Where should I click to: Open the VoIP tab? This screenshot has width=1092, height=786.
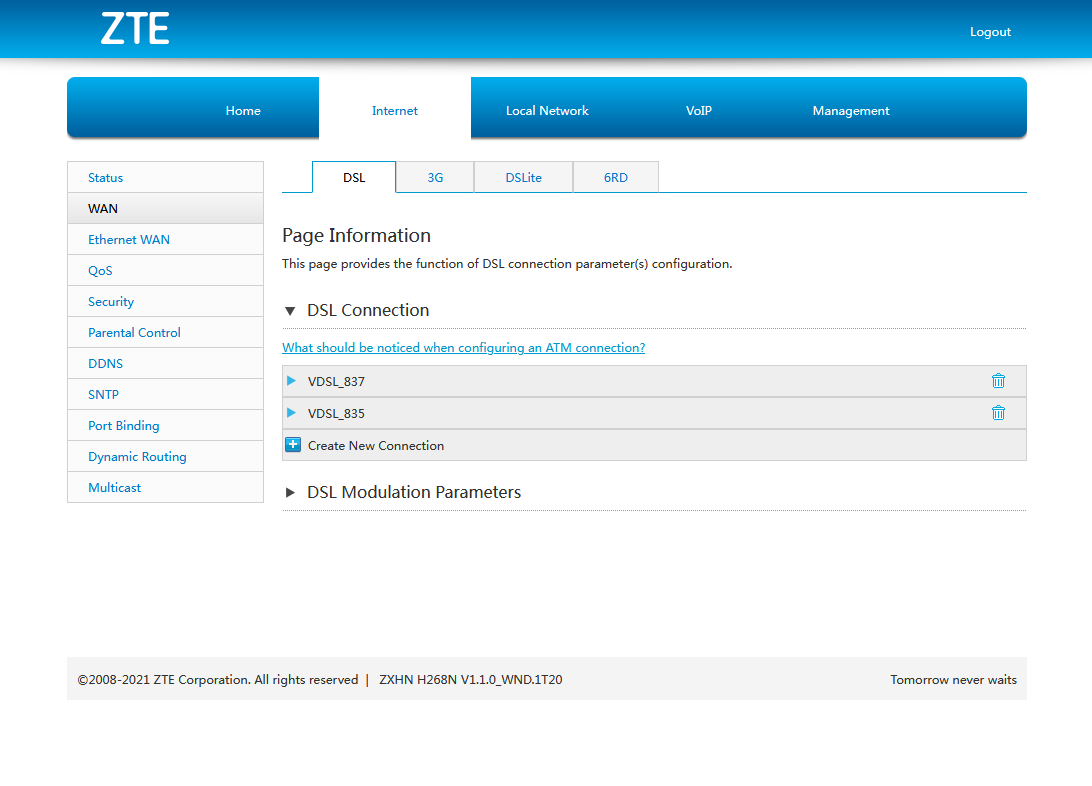tap(699, 111)
